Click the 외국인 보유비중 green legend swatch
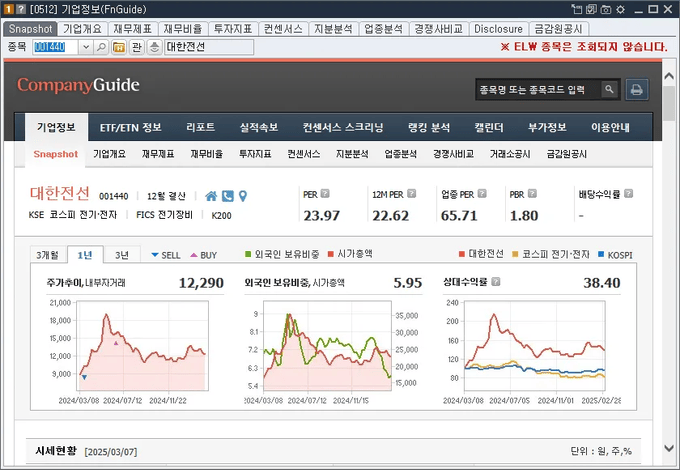Viewport: 680px width, 470px height. tap(248, 254)
